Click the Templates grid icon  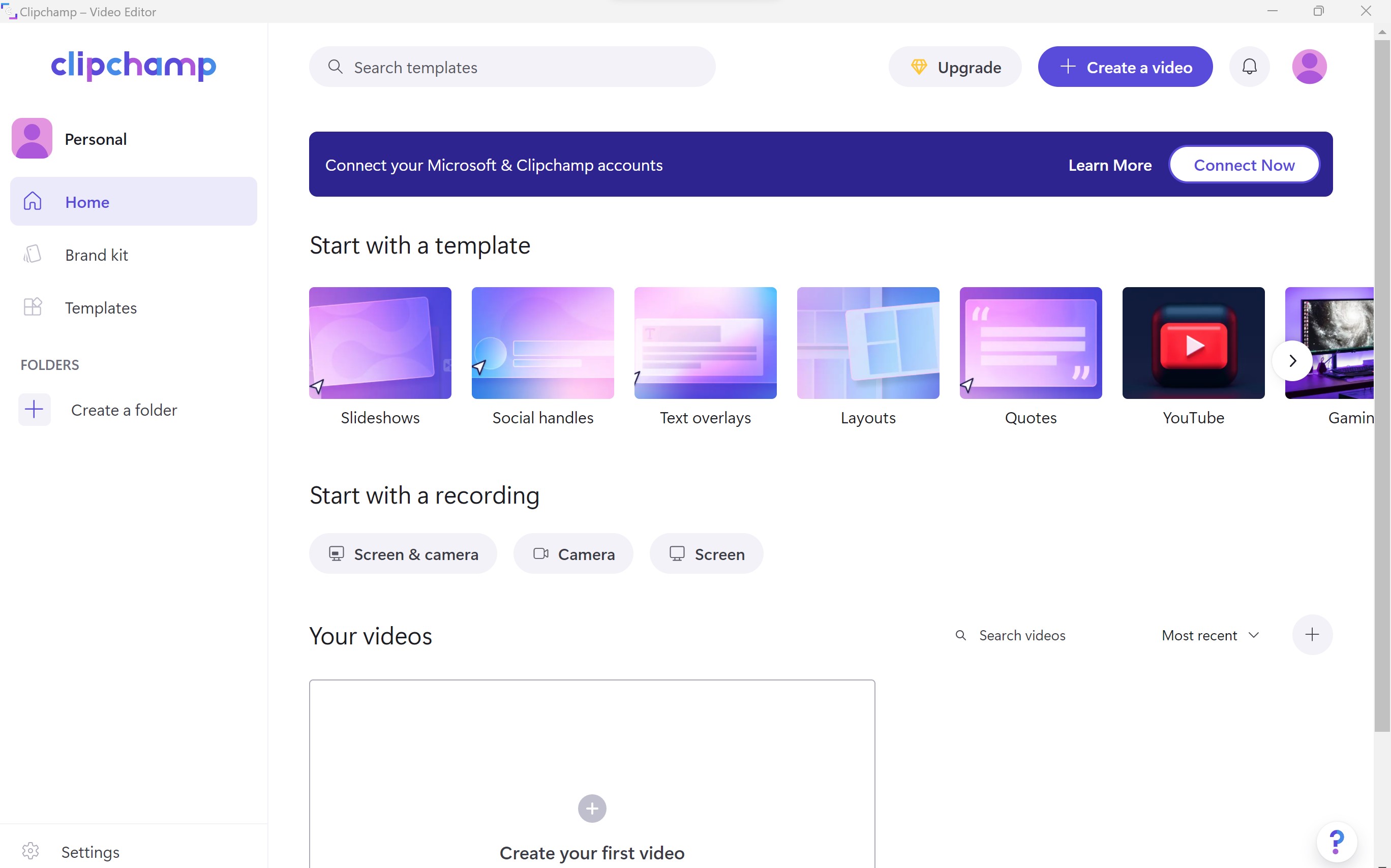(x=32, y=306)
